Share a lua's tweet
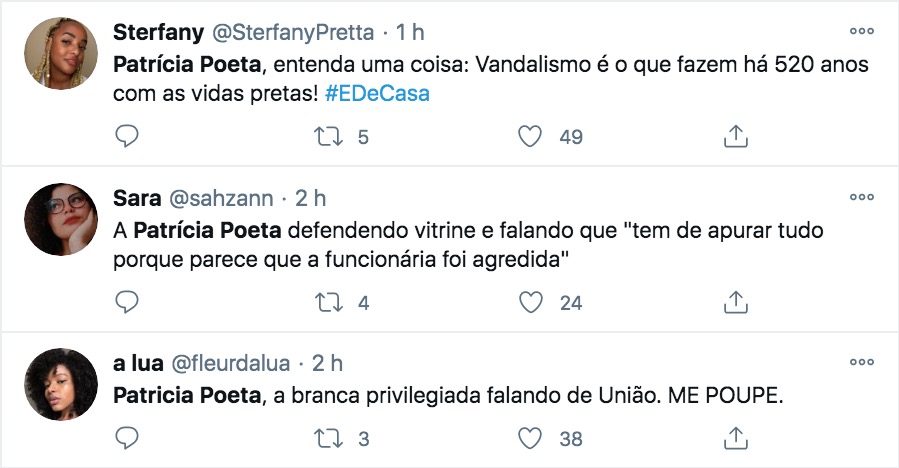Screen dimensions: 899x468 click(735, 438)
